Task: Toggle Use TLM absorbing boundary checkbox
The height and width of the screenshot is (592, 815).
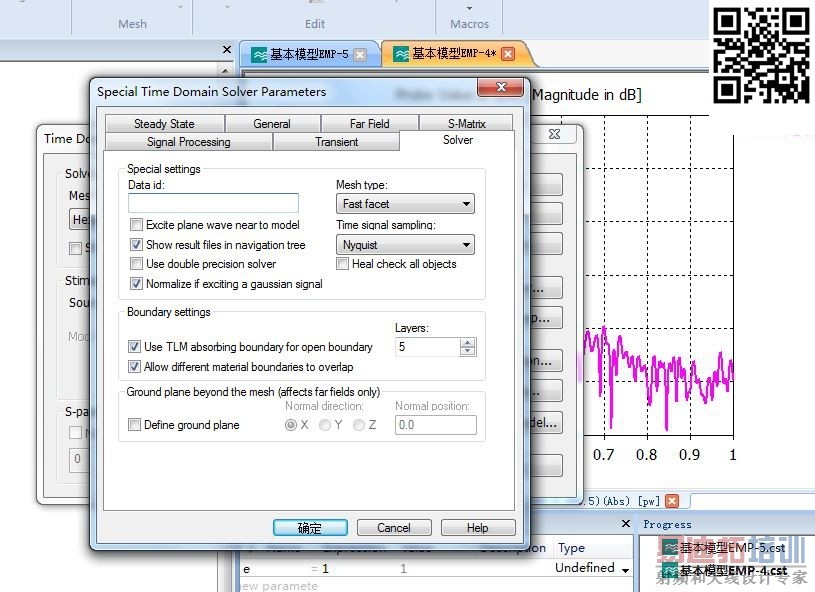Action: coord(134,346)
